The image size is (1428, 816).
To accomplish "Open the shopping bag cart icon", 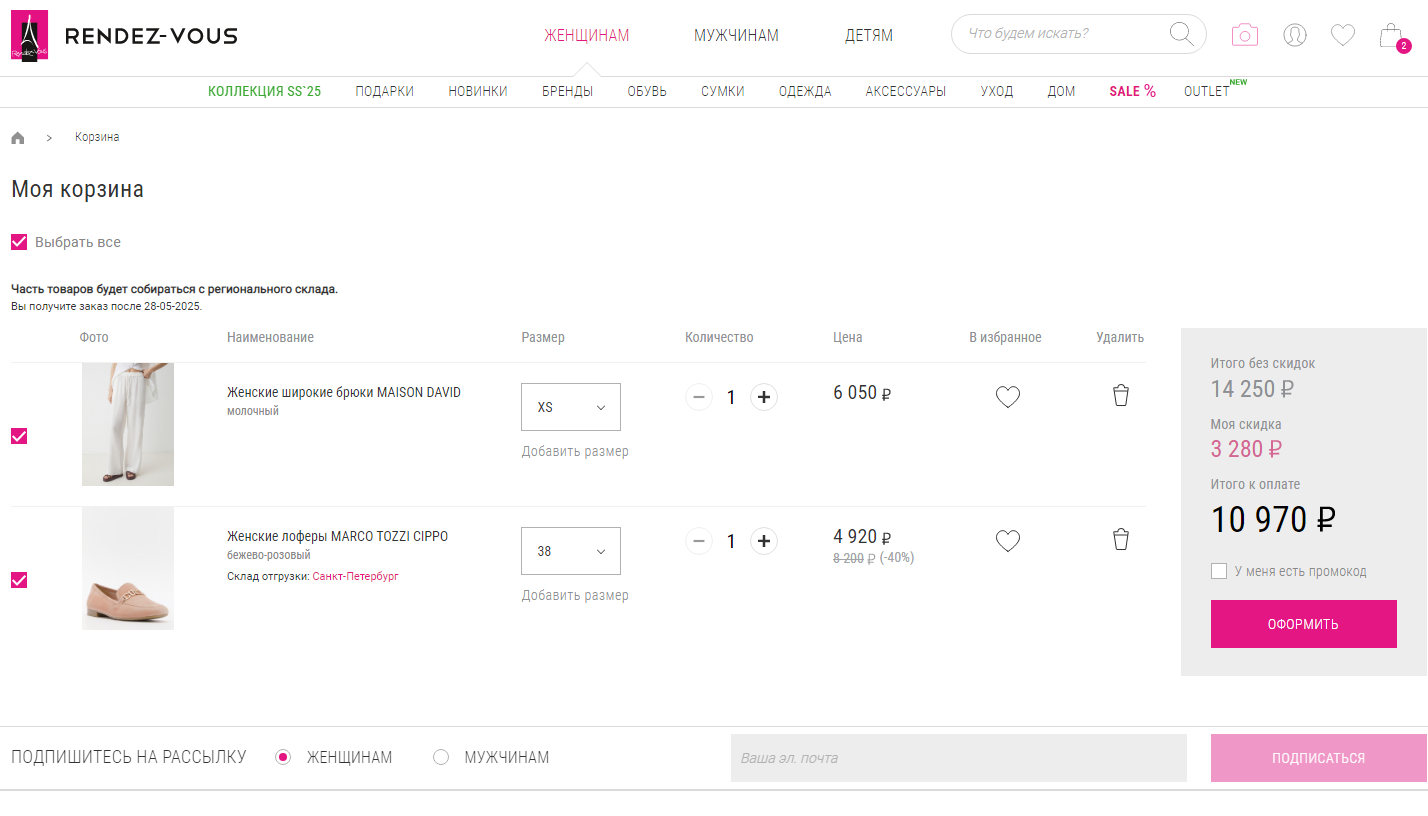I will (x=1391, y=36).
